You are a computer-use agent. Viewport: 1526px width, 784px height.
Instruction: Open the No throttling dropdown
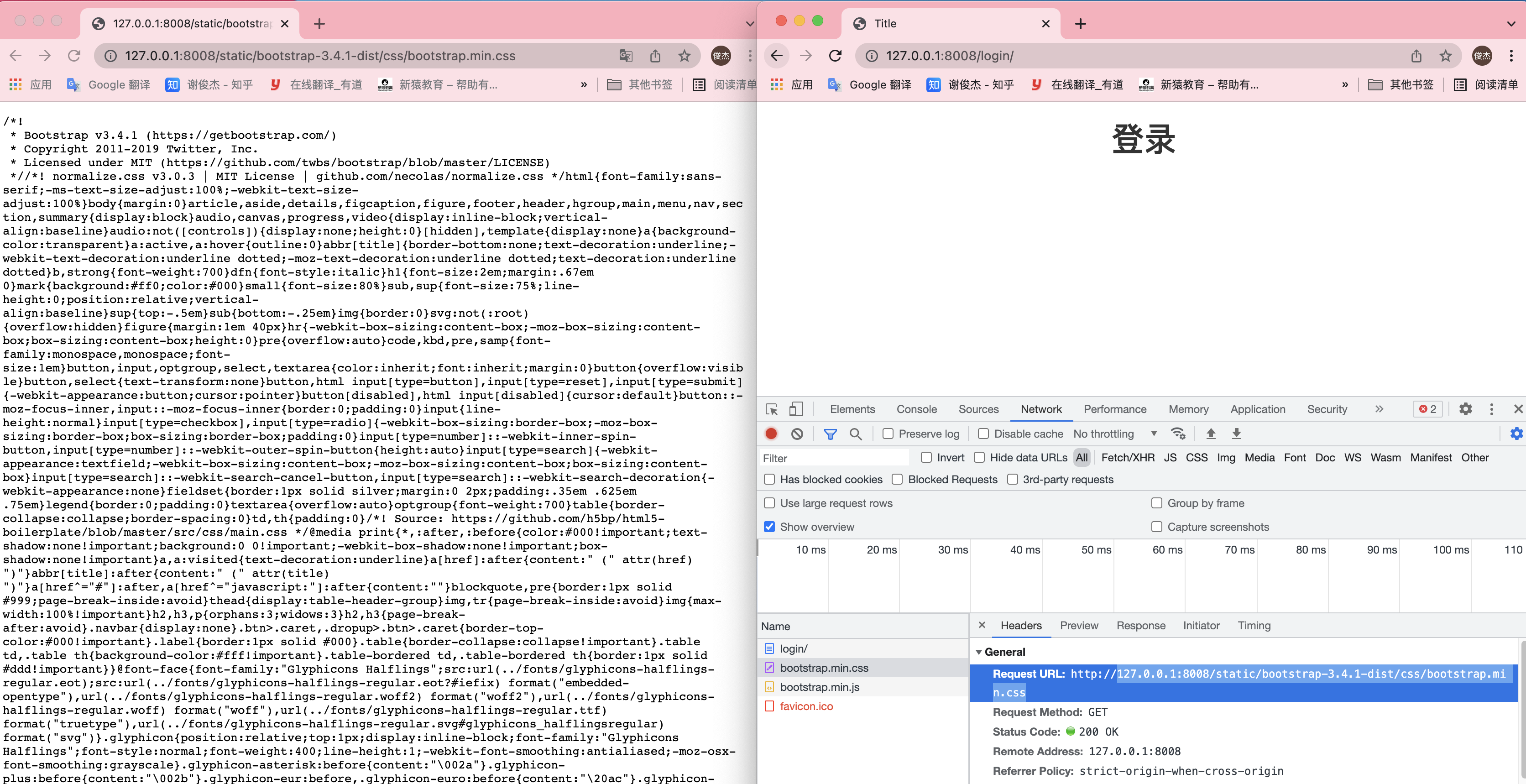click(1114, 434)
